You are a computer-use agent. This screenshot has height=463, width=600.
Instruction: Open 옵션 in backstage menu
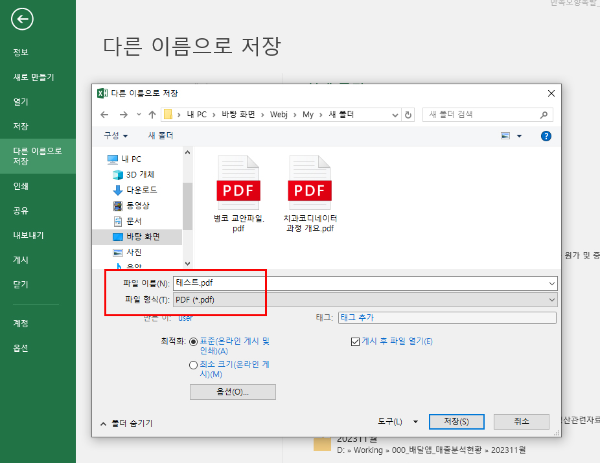(x=21, y=348)
